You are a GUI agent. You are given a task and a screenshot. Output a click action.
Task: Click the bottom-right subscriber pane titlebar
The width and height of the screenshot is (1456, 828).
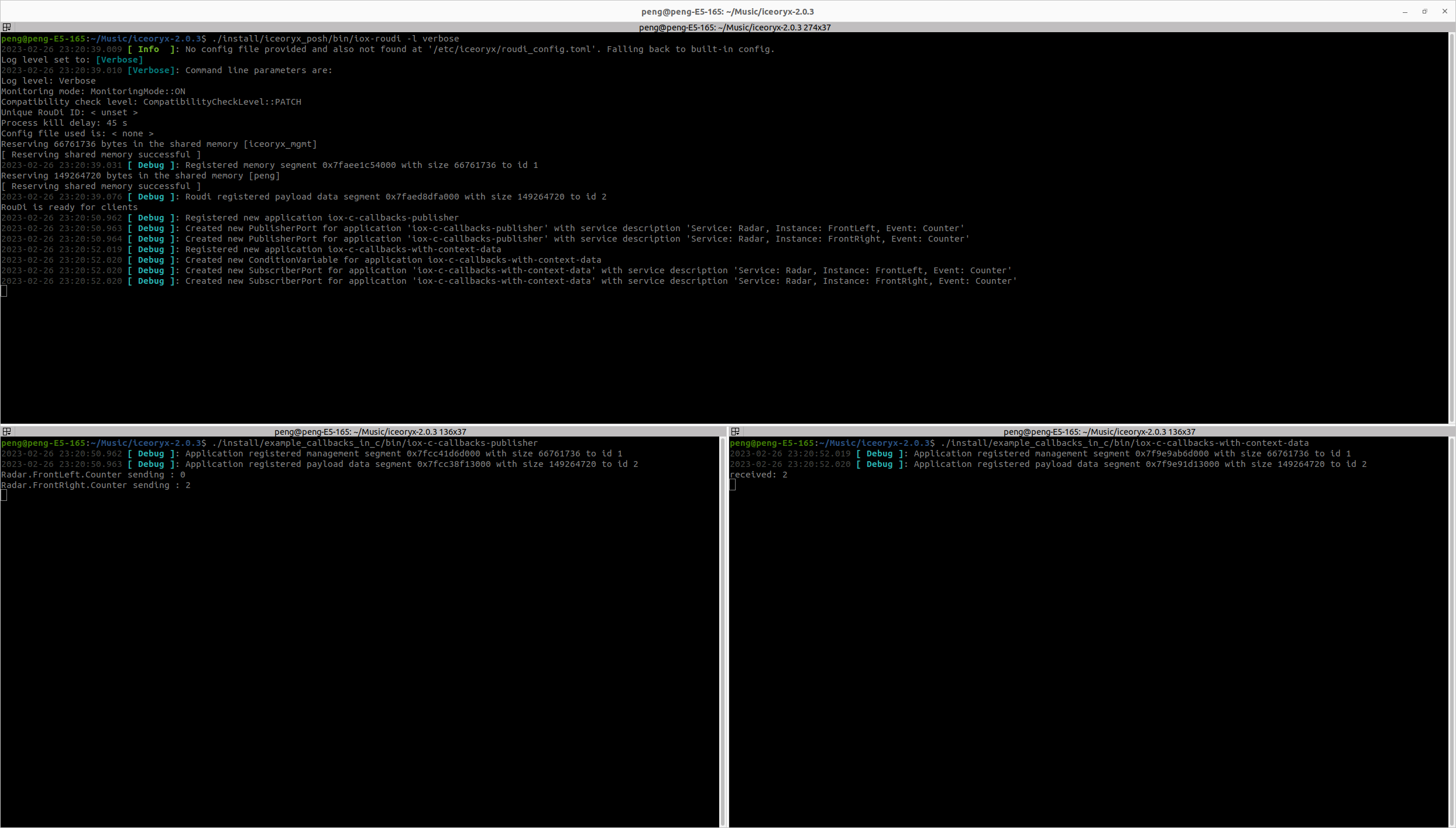(1092, 432)
